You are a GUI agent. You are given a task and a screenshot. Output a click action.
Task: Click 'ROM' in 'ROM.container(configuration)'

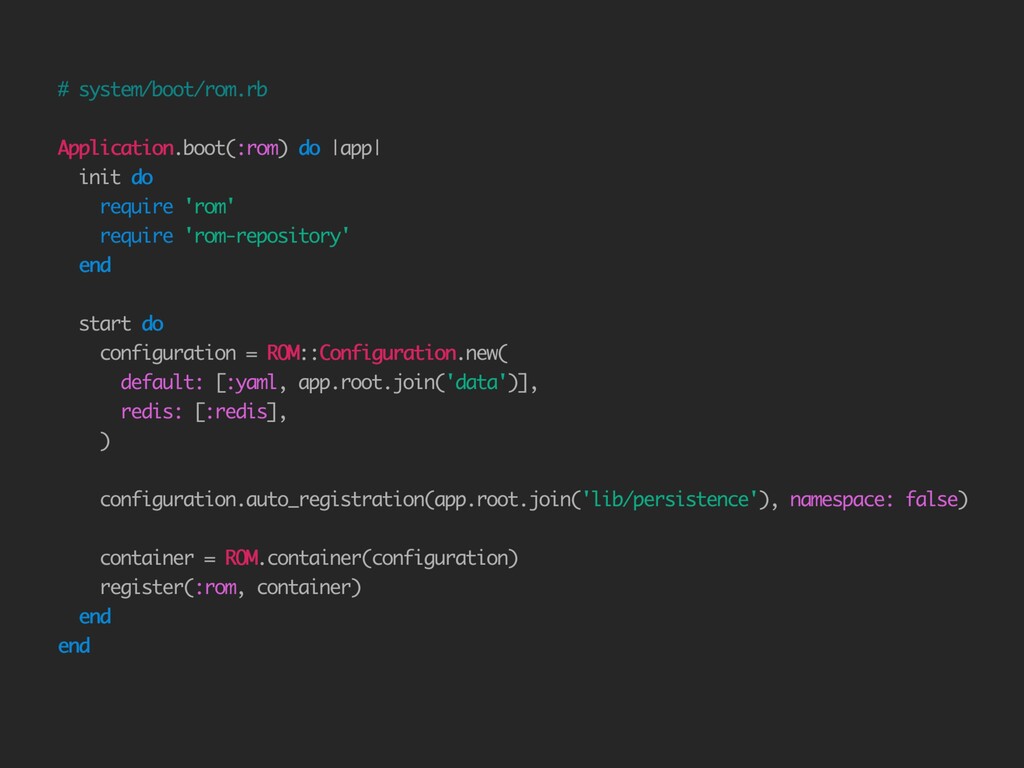click(x=242, y=558)
